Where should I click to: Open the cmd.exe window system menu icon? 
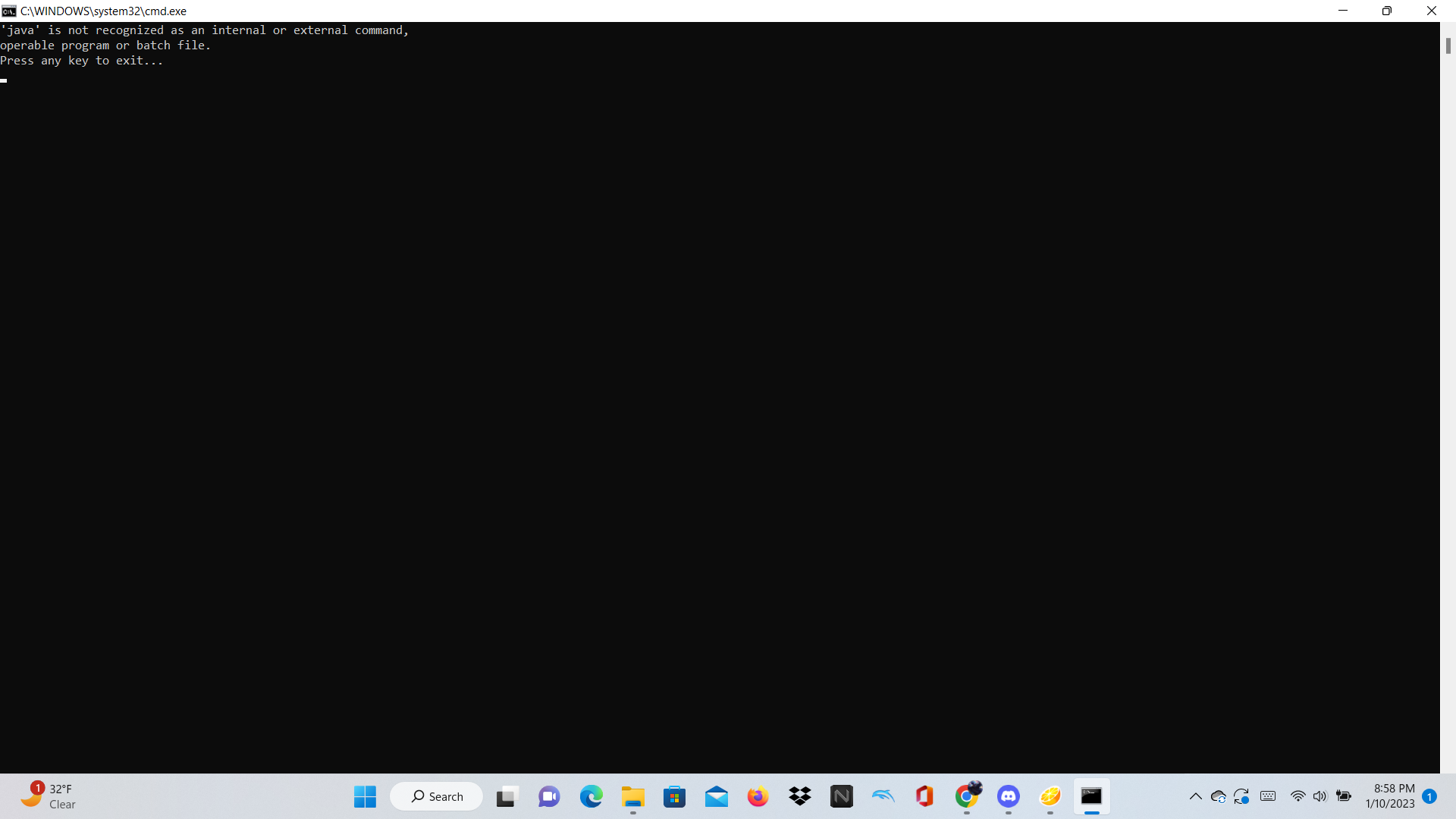point(9,11)
